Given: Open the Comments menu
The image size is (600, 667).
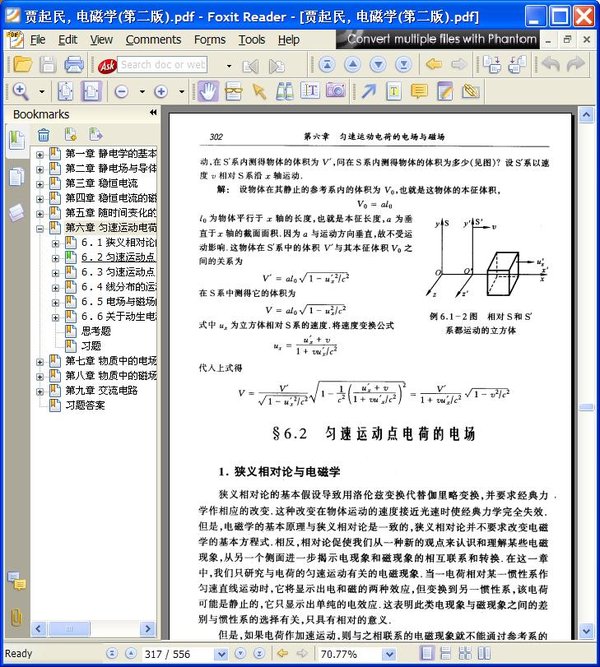Looking at the screenshot, I should [153, 40].
